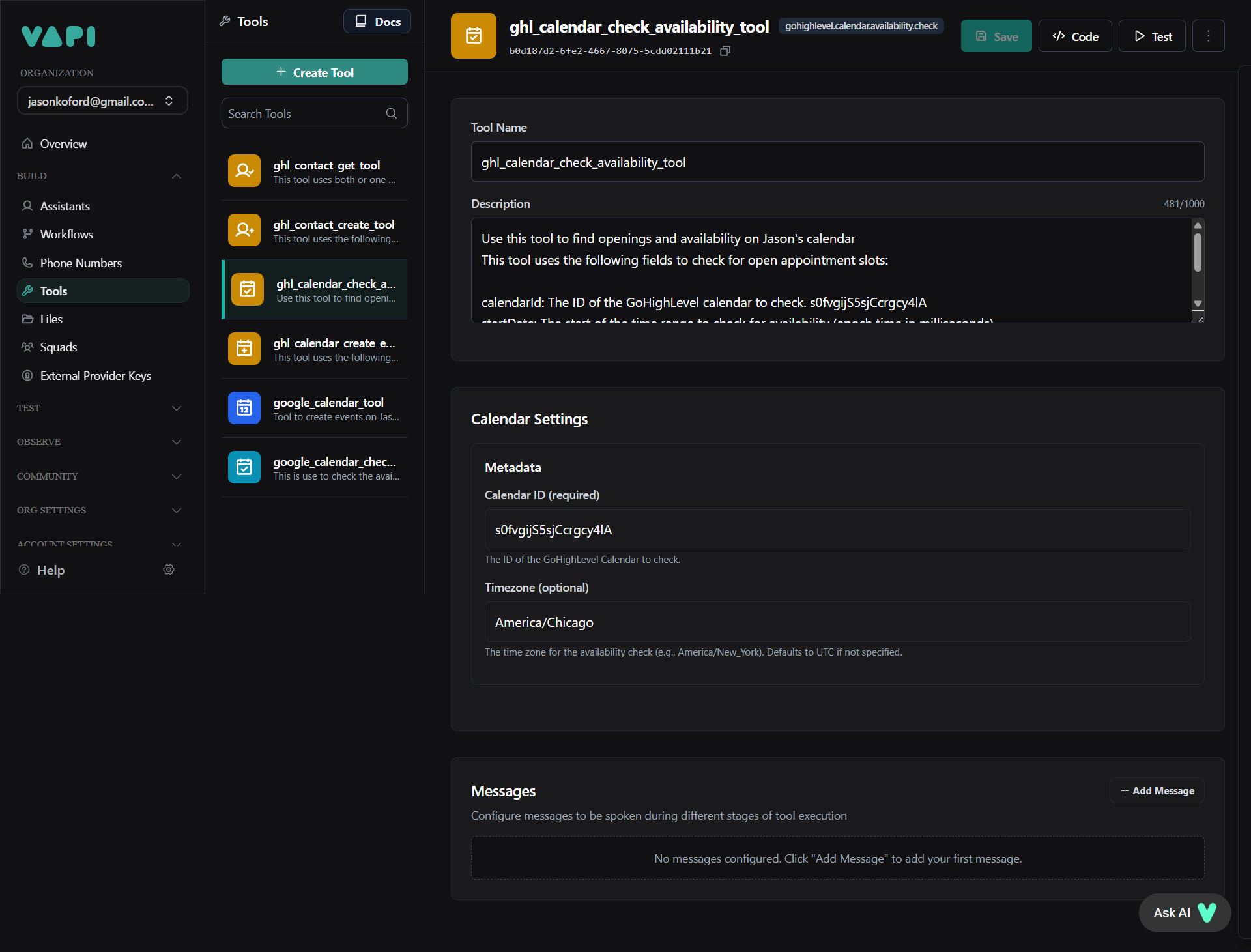Collapse the BUILD section
Image resolution: width=1251 pixels, height=952 pixels.
(176, 176)
